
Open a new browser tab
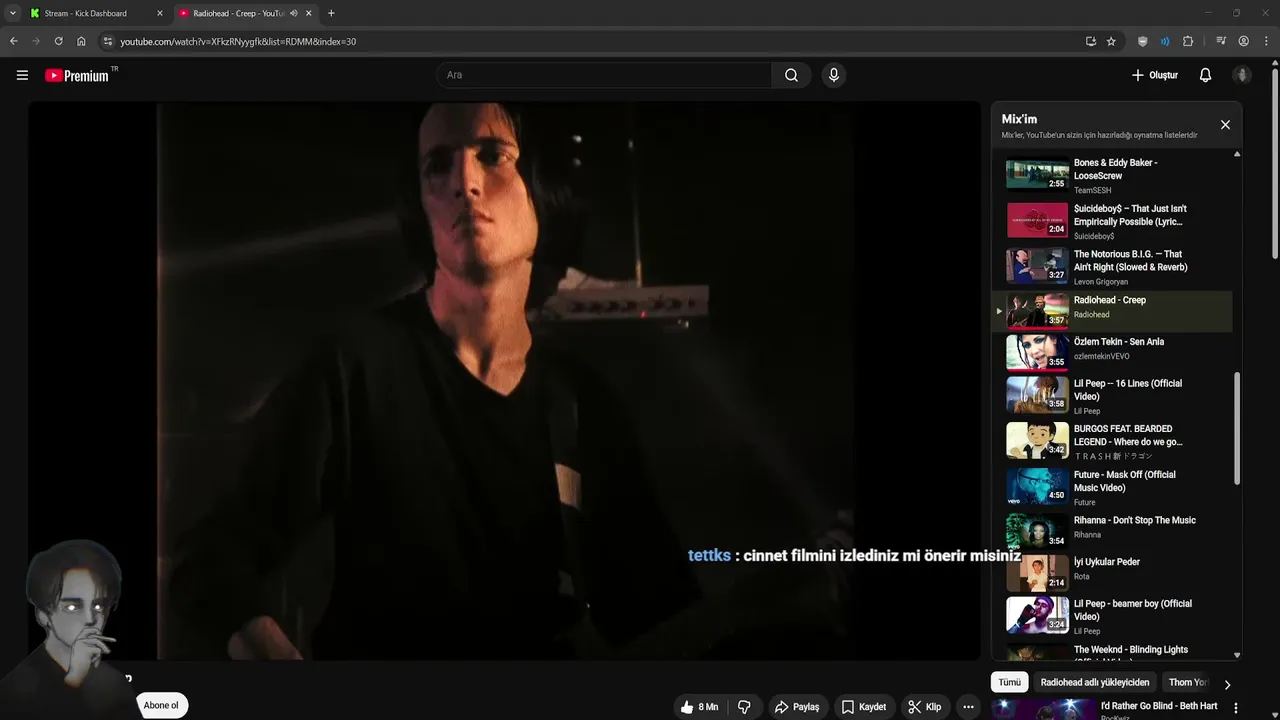[331, 13]
